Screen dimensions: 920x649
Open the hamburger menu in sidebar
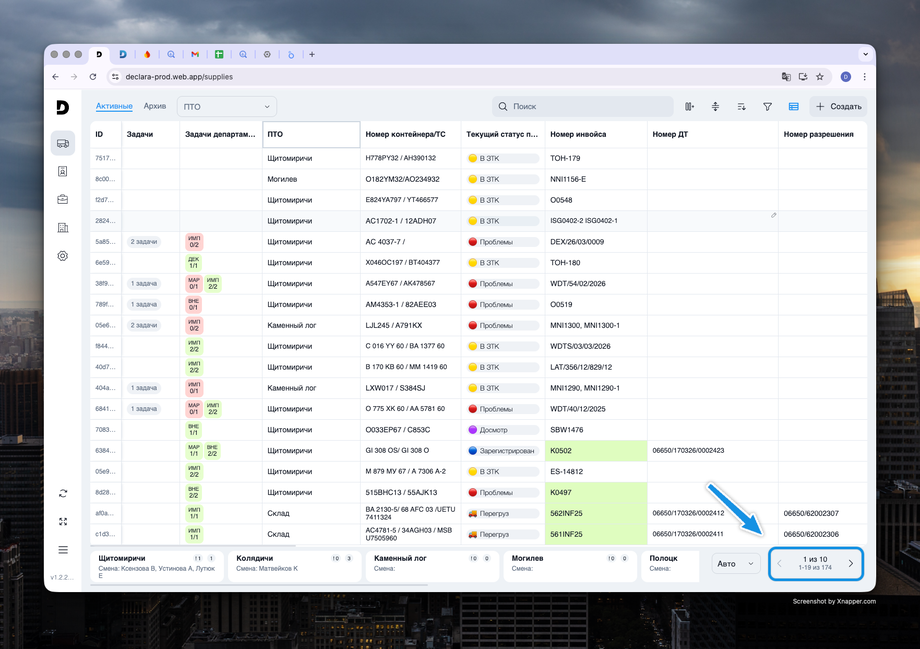[63, 550]
